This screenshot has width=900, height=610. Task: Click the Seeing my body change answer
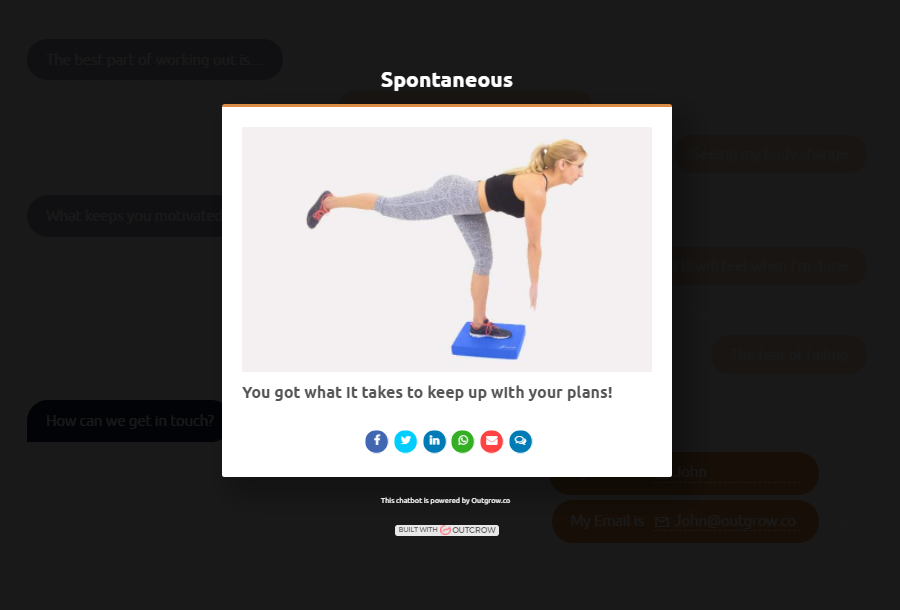pos(770,154)
